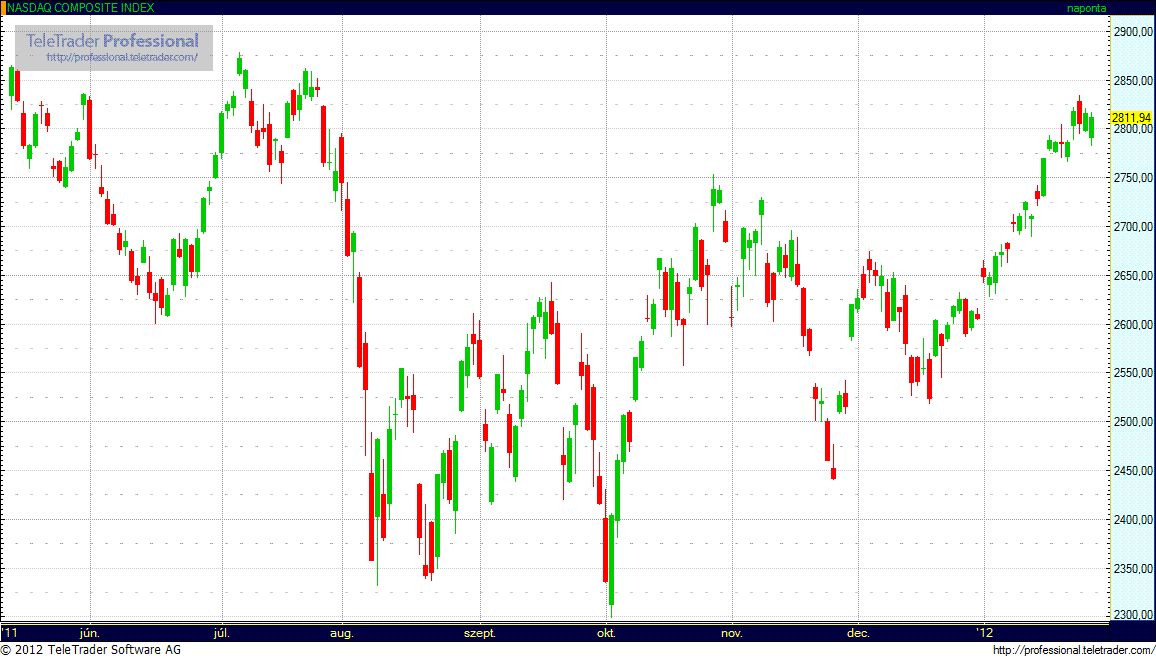Click the '12 year label on time axis

coord(983,633)
